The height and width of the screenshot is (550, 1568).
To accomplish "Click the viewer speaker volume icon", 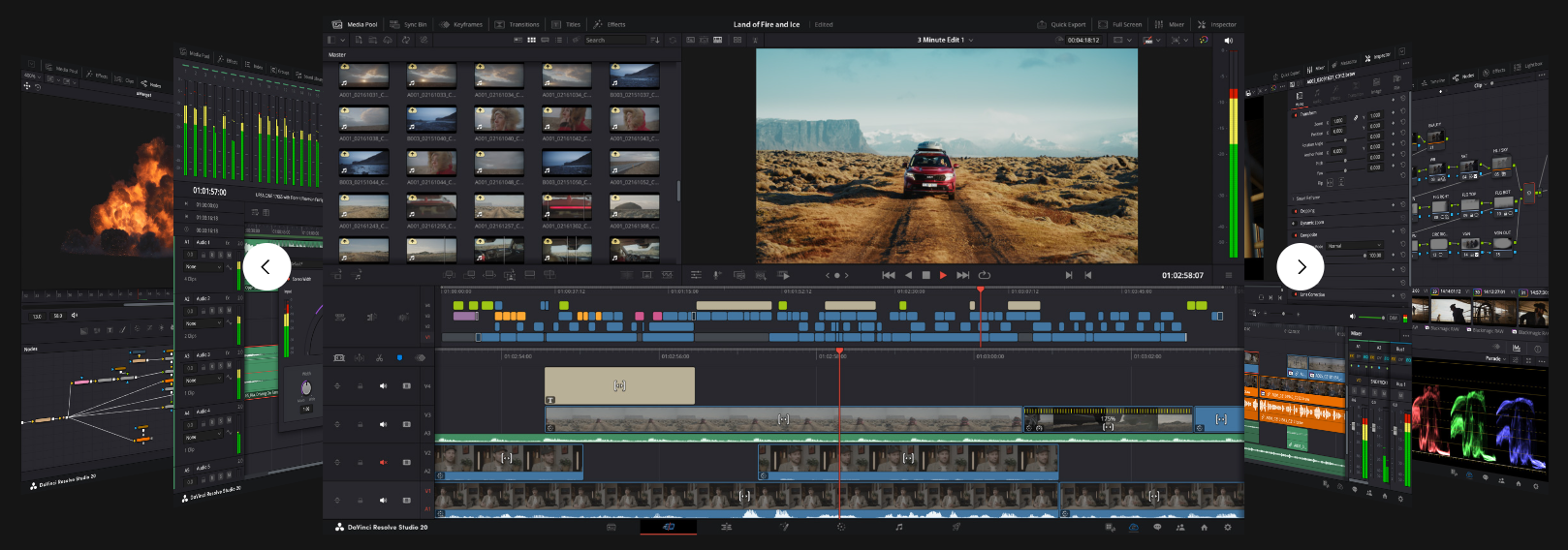I will click(1228, 40).
